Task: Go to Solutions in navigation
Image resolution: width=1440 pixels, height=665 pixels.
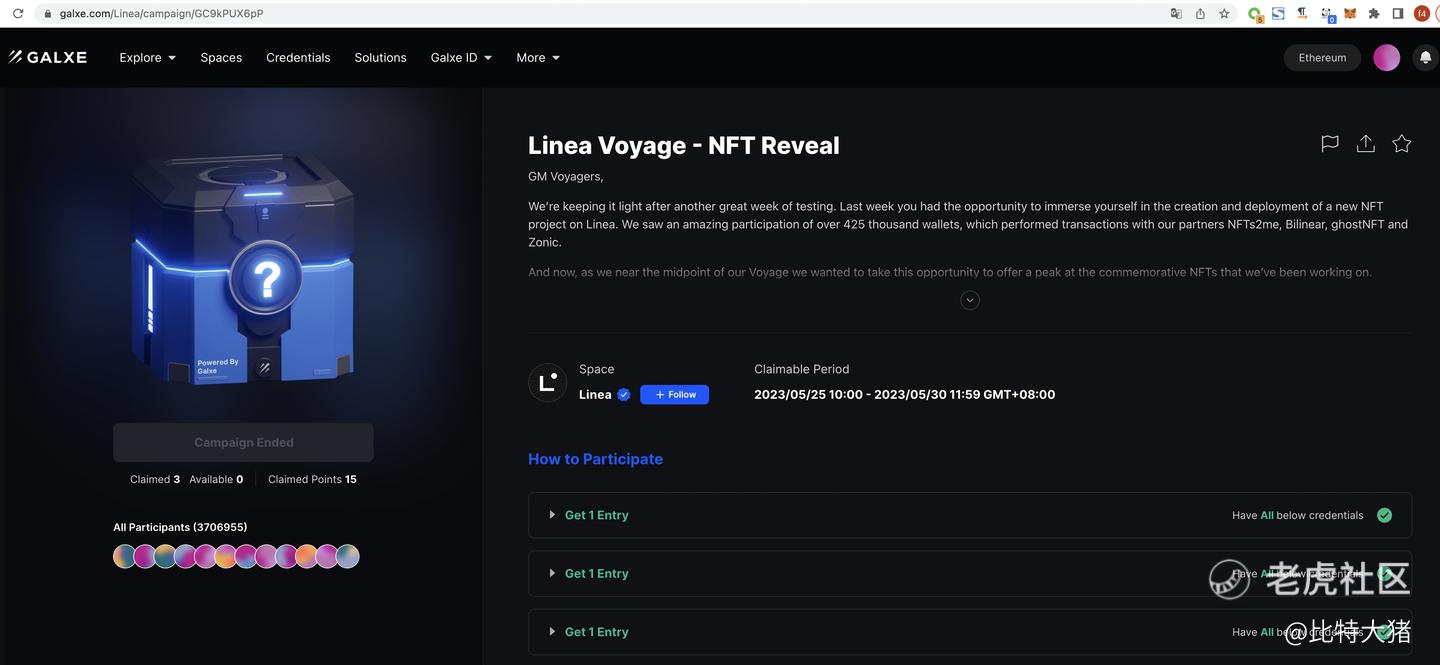Action: 380,58
